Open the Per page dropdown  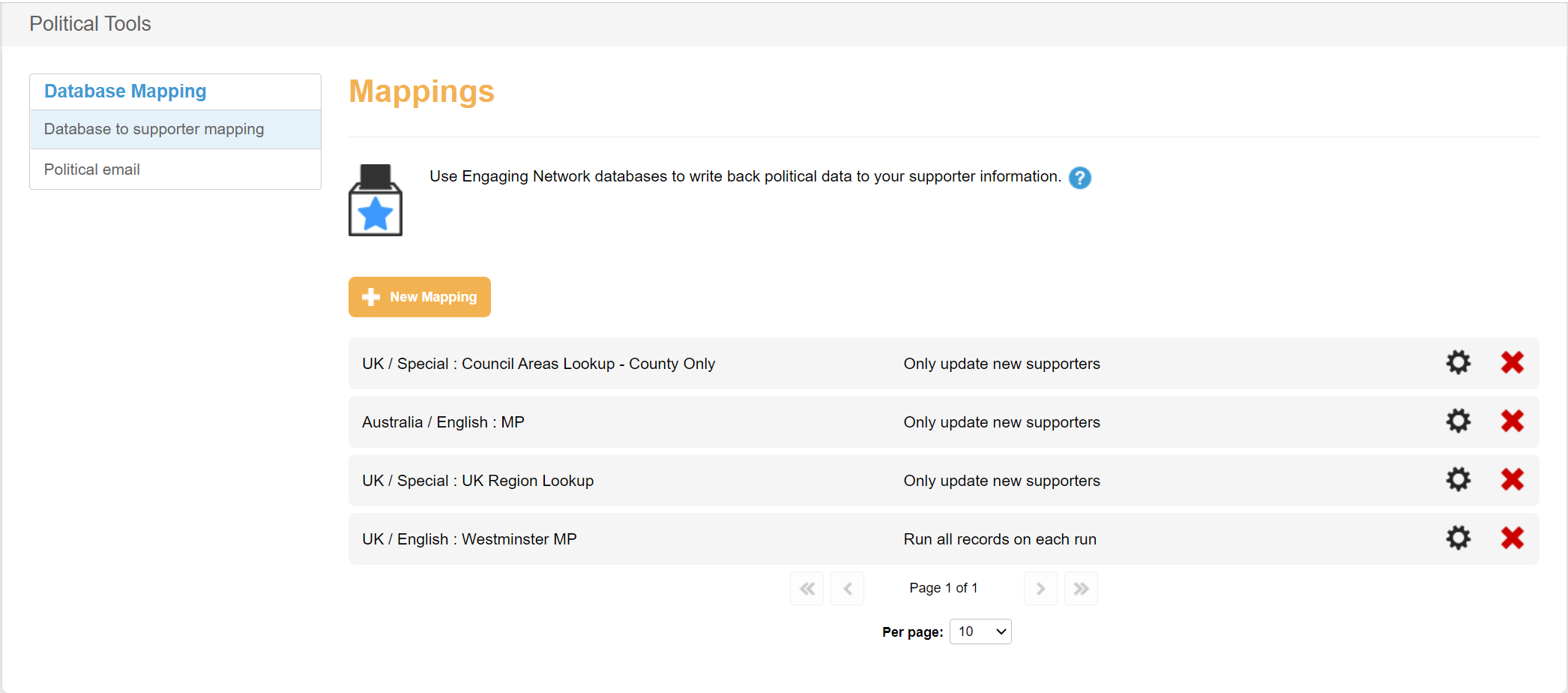click(980, 631)
